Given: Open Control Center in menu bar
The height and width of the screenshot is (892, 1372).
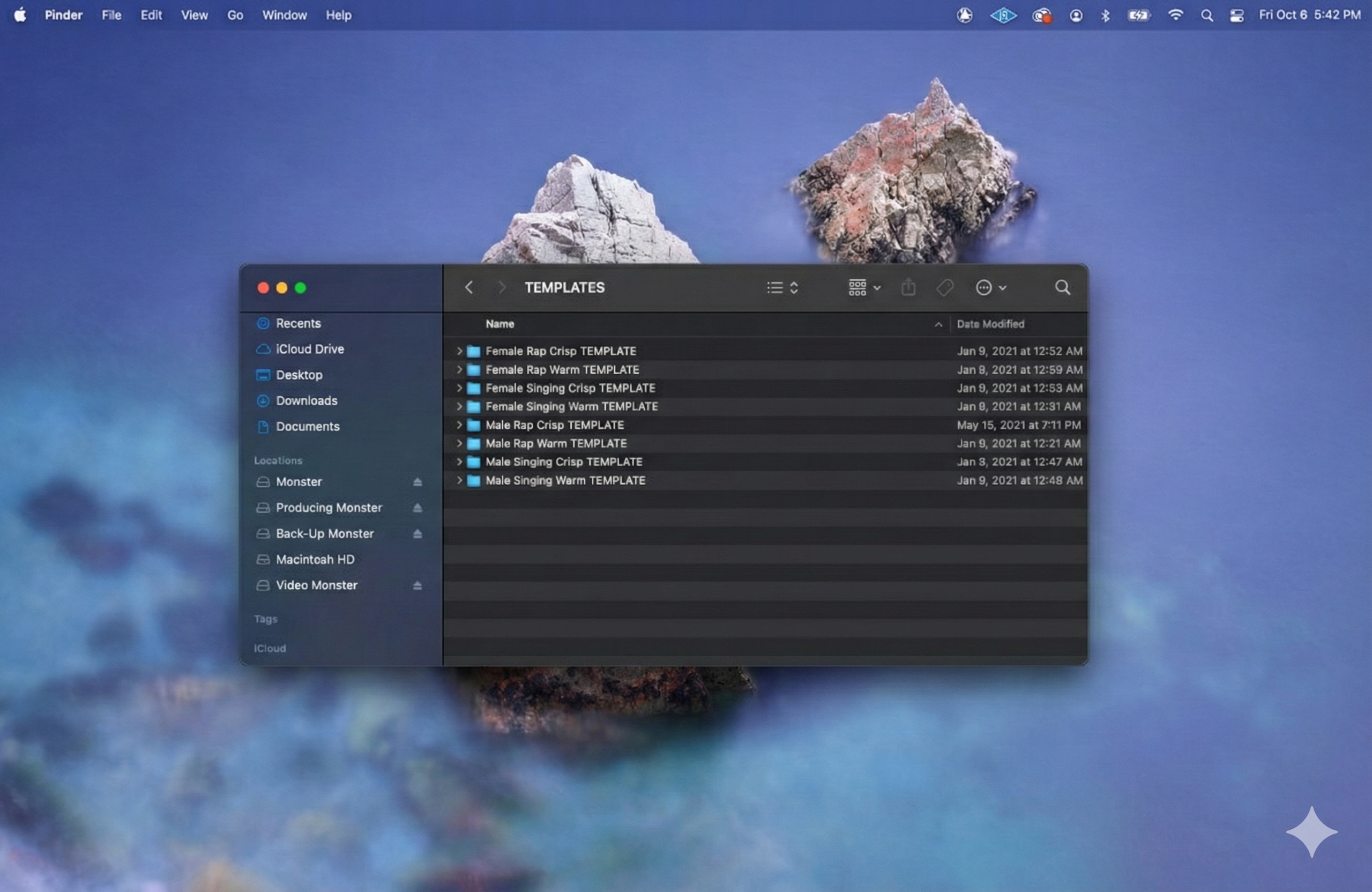Looking at the screenshot, I should tap(1236, 16).
